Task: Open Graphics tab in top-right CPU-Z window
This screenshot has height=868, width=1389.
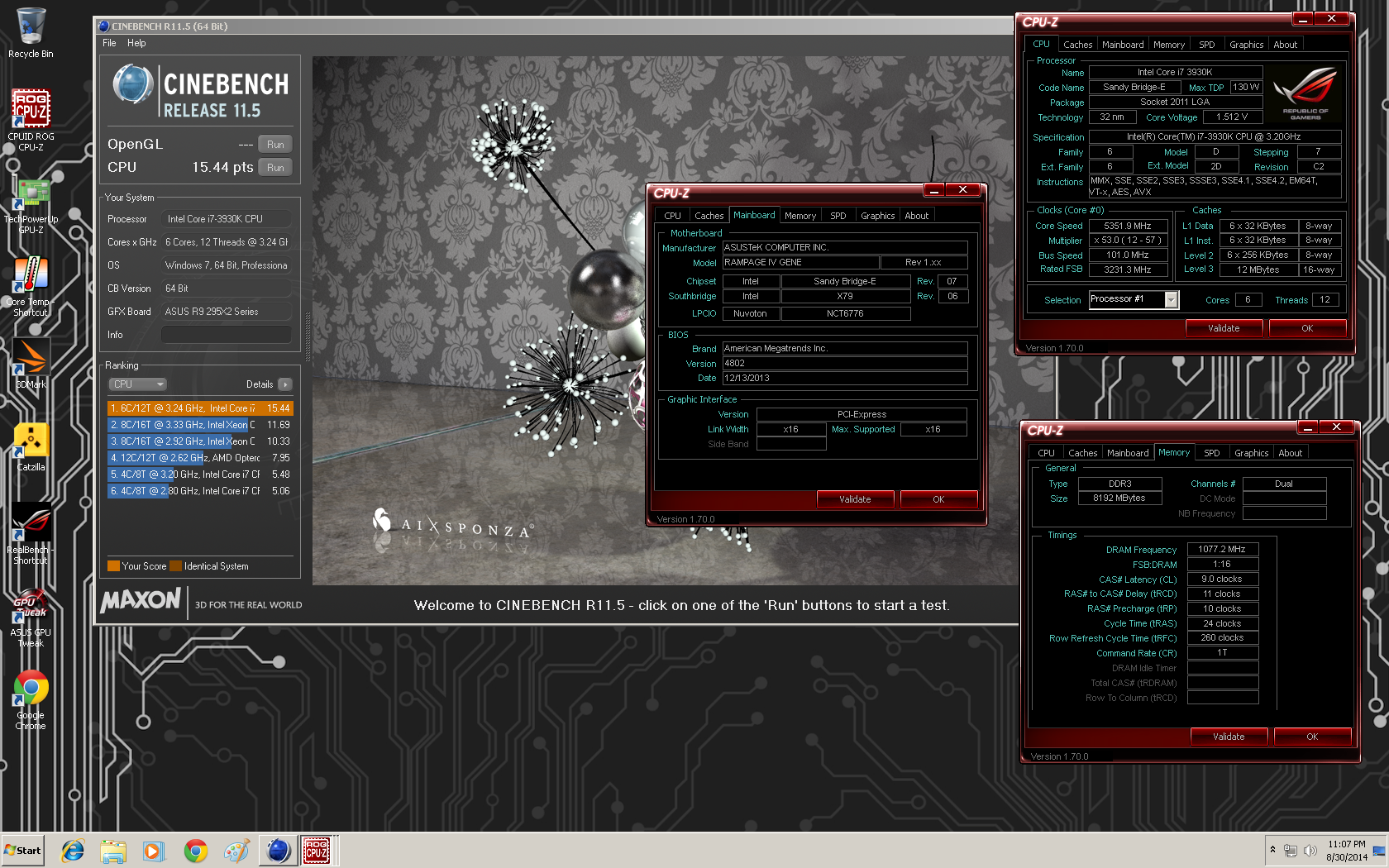Action: point(1247,45)
